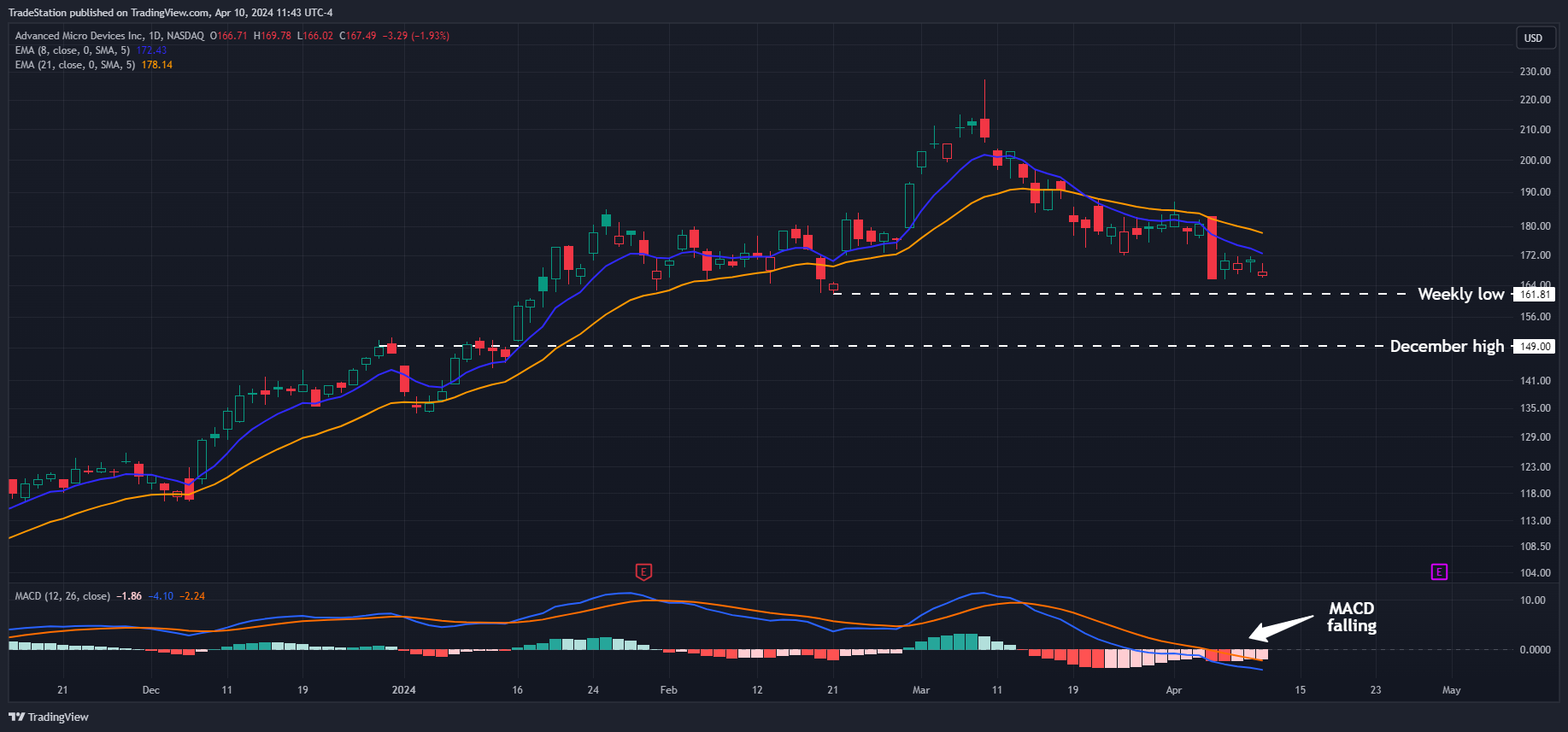This screenshot has width=1568, height=732.
Task: Click the 2024 date axis label
Action: 403,690
